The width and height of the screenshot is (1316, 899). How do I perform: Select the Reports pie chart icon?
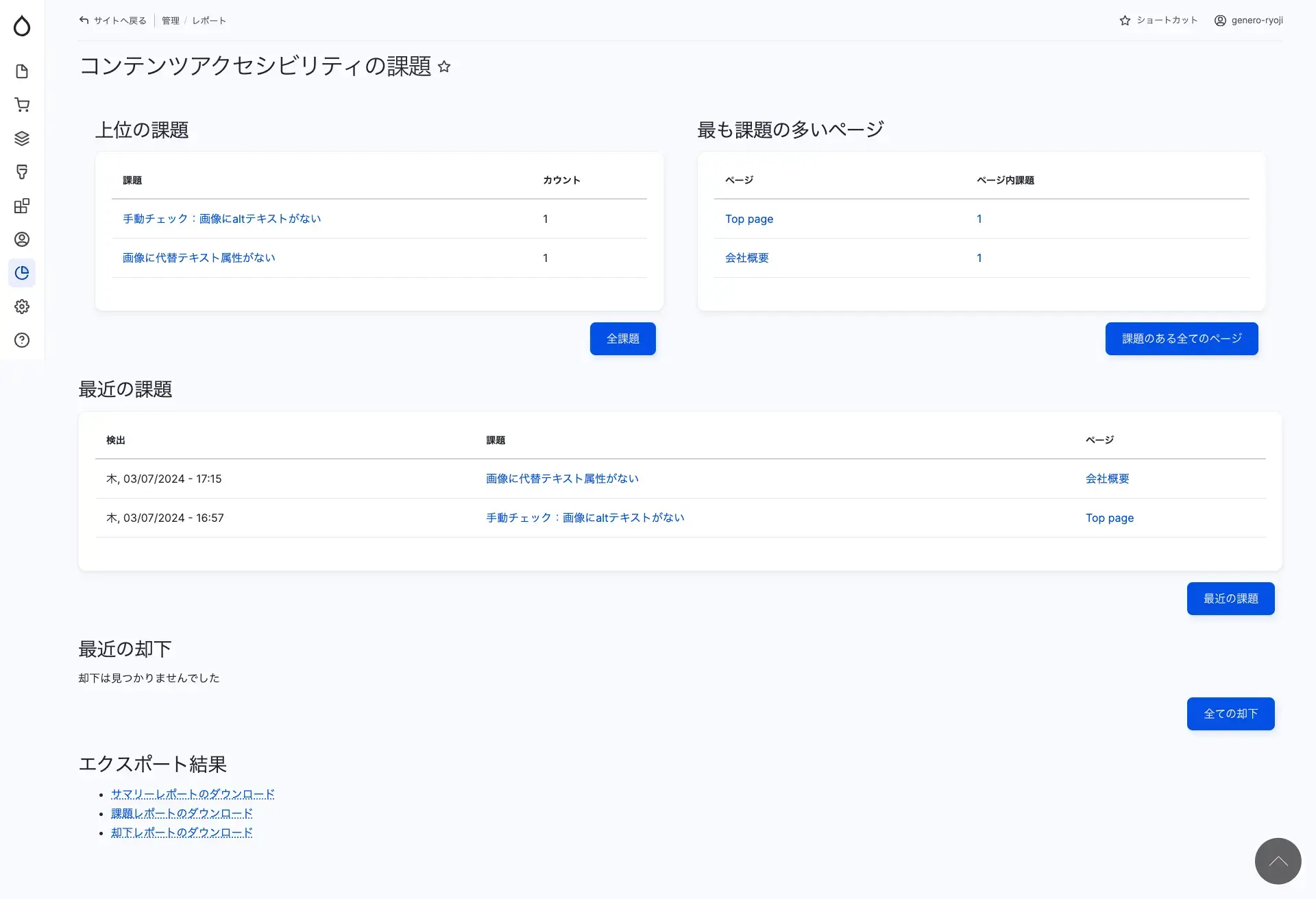[22, 272]
